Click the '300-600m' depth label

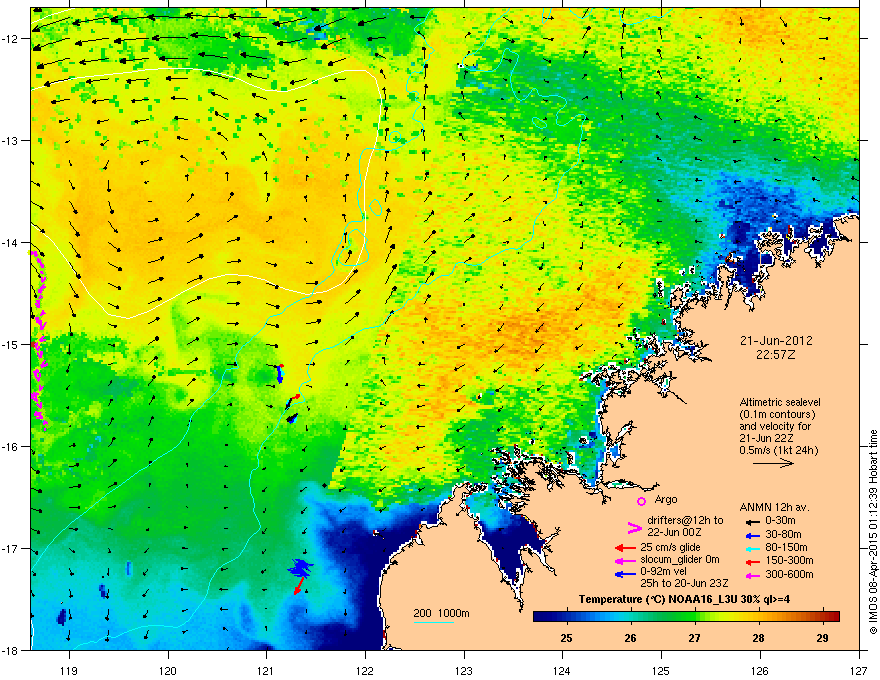coord(789,574)
